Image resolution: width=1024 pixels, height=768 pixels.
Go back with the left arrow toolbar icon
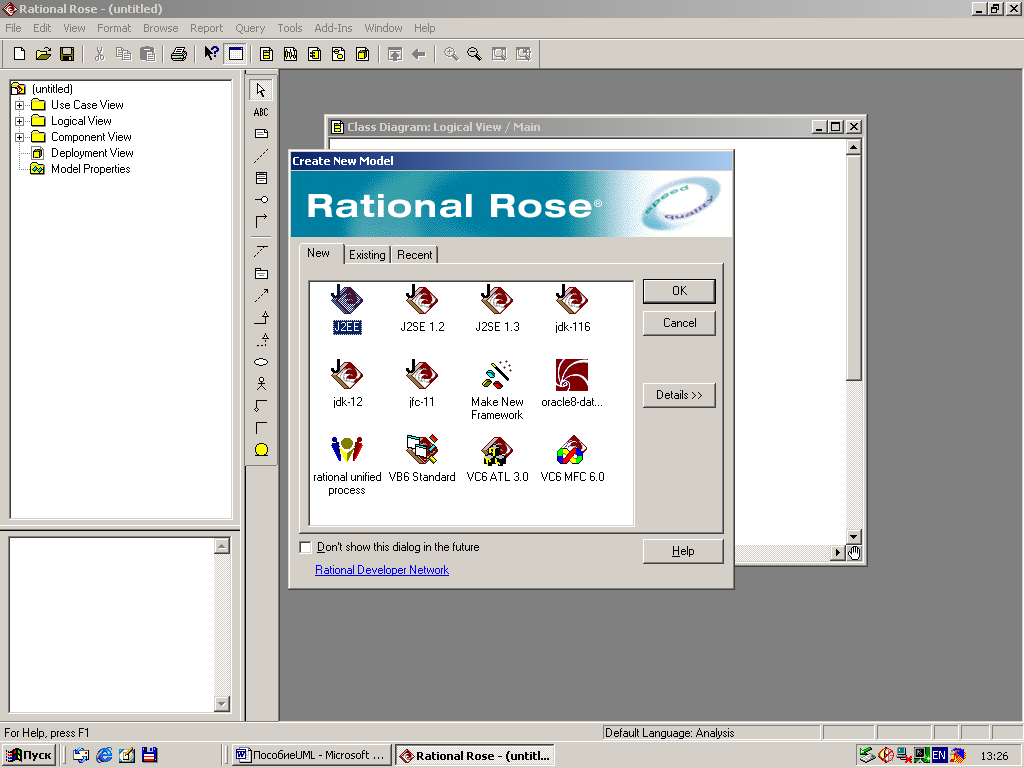click(x=419, y=54)
